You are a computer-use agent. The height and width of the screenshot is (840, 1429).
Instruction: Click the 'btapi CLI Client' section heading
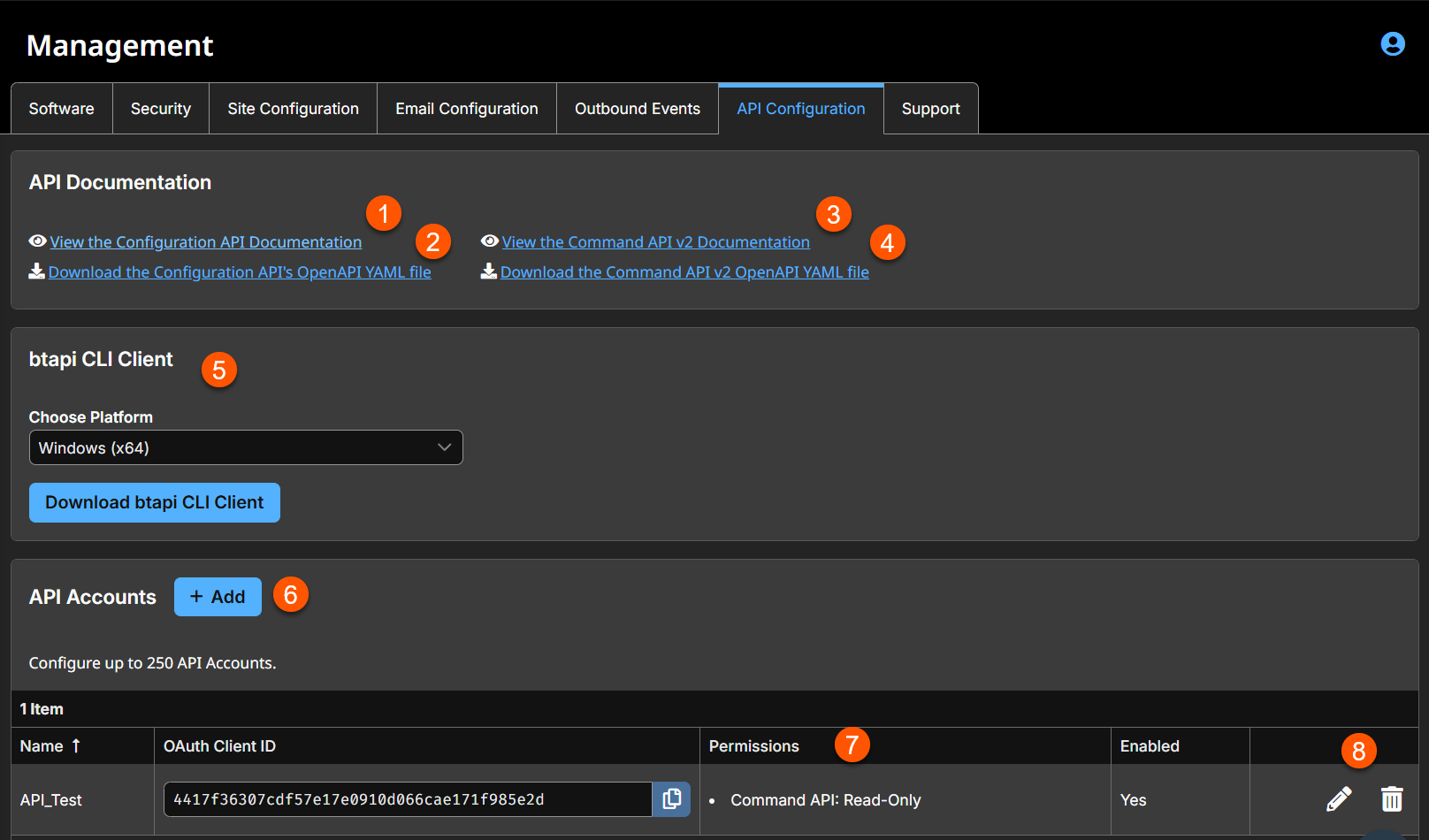101,359
